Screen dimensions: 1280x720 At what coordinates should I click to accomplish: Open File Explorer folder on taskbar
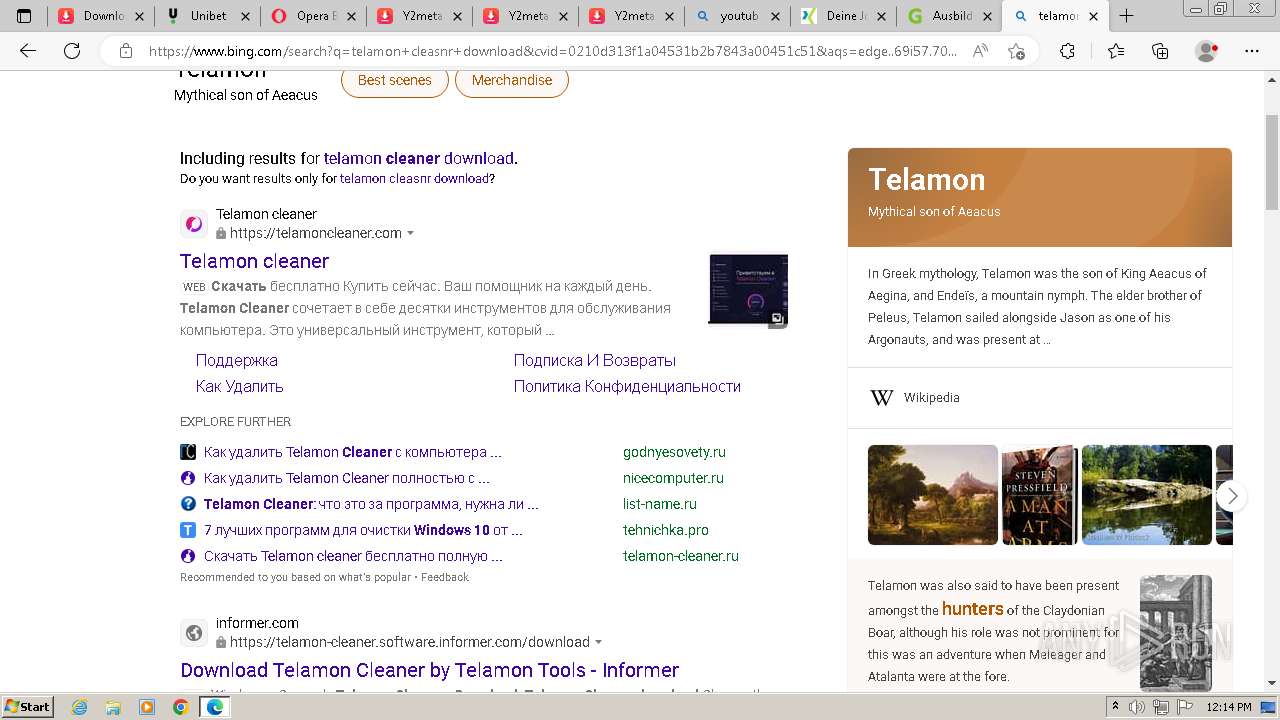113,707
